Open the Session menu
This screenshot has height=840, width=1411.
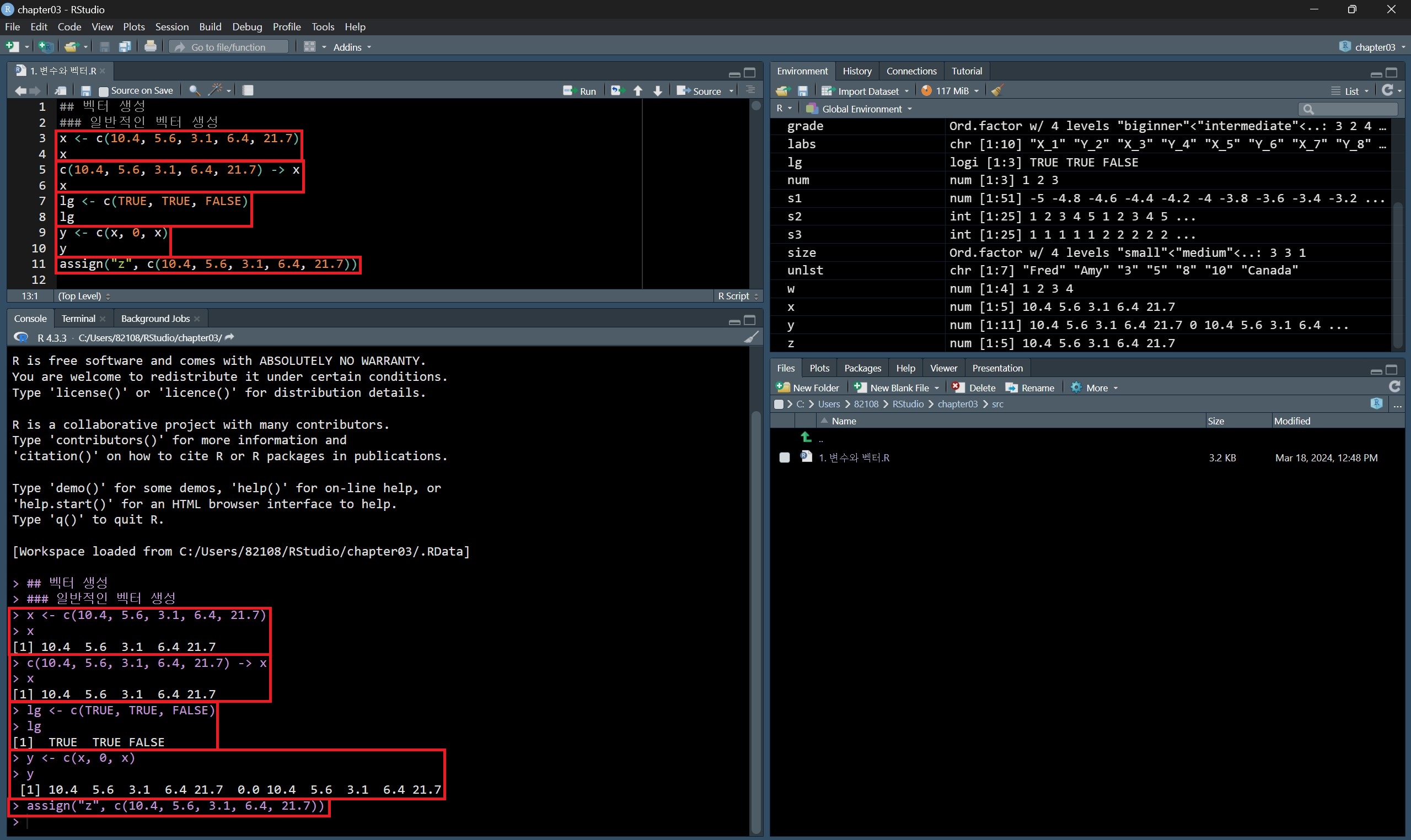[x=171, y=26]
